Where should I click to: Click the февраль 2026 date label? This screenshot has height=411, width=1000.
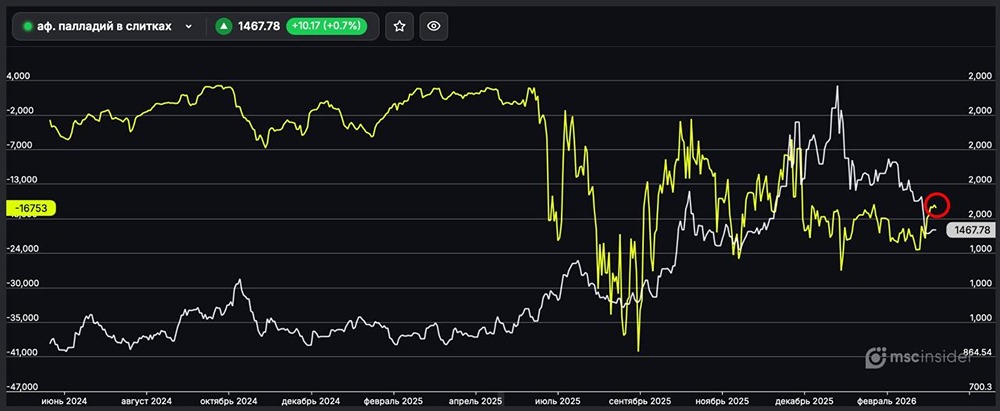click(887, 401)
